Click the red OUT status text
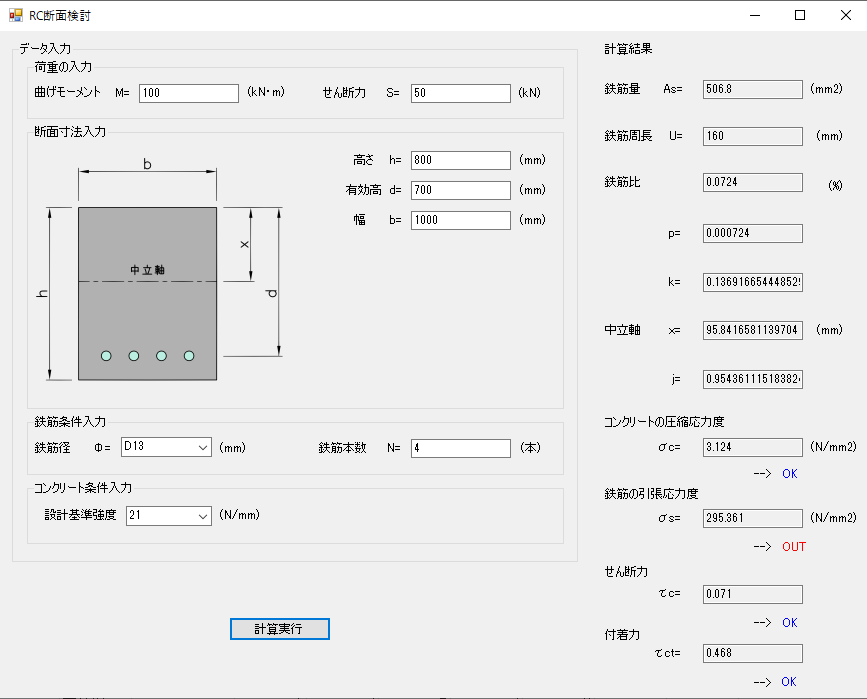This screenshot has width=867, height=699. point(793,547)
